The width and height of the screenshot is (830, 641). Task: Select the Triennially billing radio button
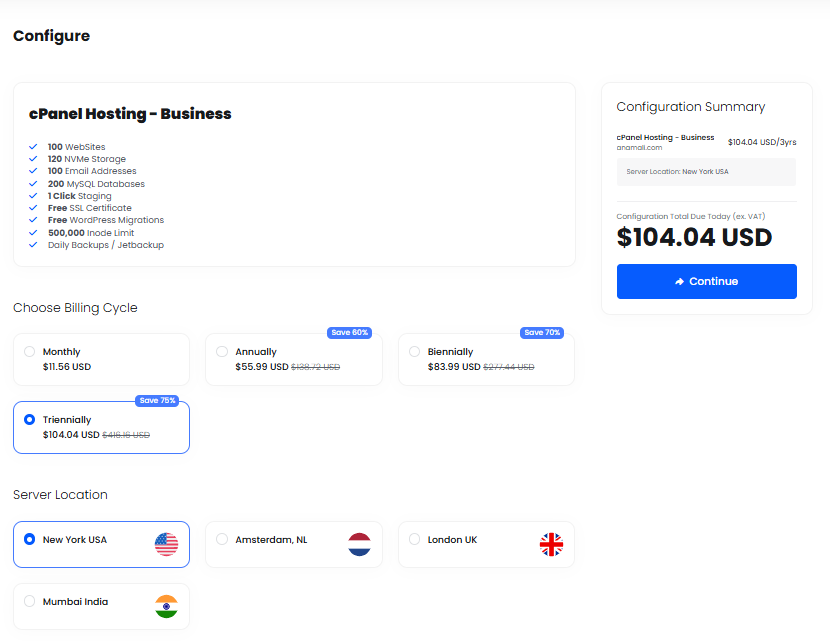click(x=30, y=419)
